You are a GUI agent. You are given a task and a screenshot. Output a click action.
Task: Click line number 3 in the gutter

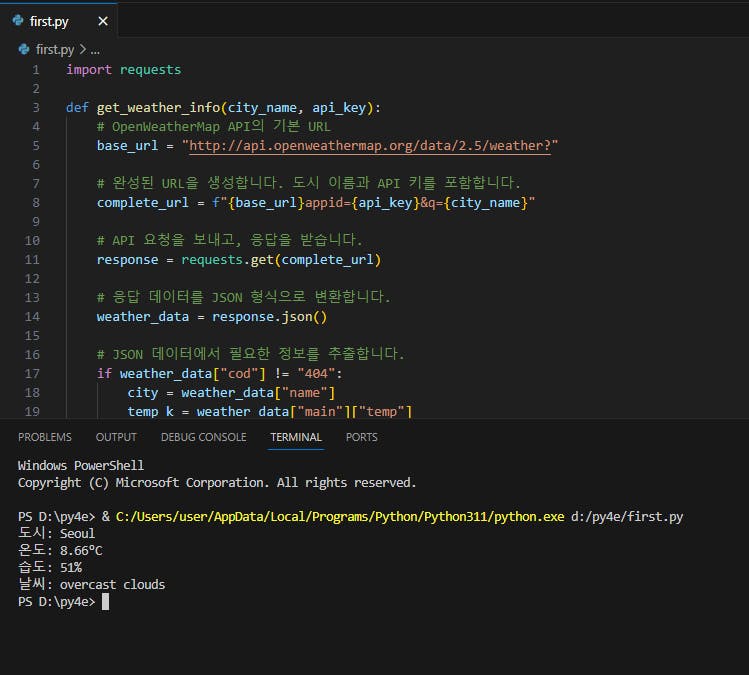[36, 107]
